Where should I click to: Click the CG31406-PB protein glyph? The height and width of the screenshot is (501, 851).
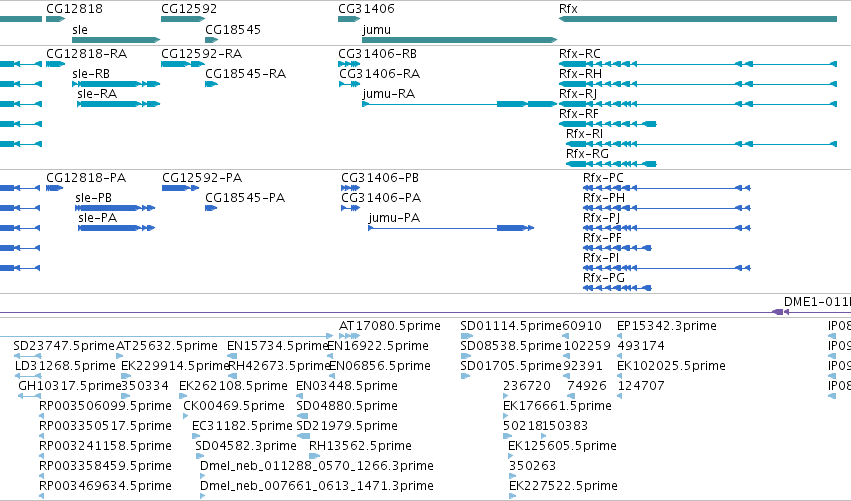pyautogui.click(x=351, y=188)
